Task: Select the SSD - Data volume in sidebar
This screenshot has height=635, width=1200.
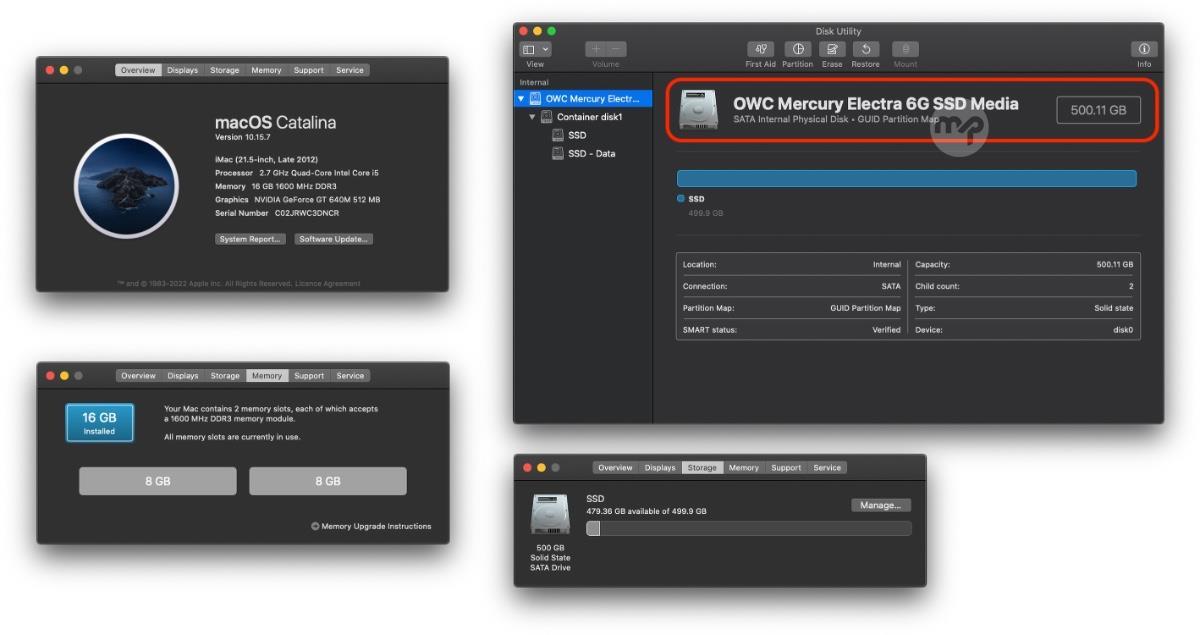Action: tap(583, 153)
